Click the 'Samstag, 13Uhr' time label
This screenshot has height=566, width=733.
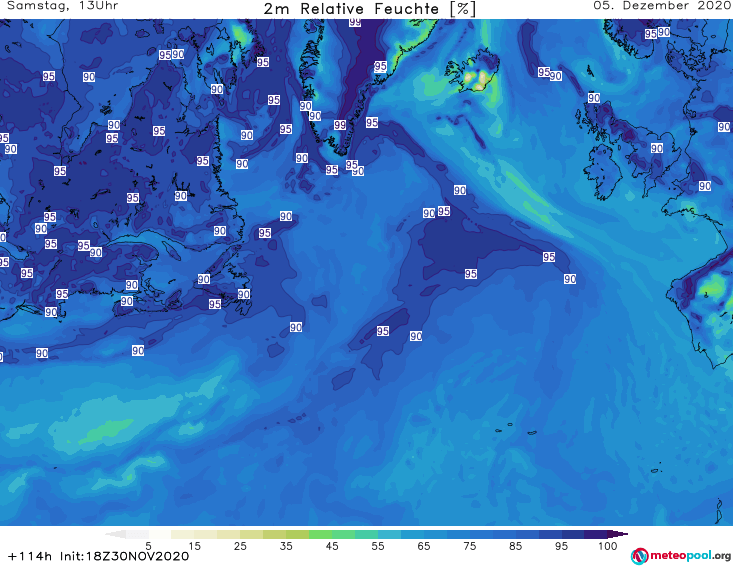(63, 6)
